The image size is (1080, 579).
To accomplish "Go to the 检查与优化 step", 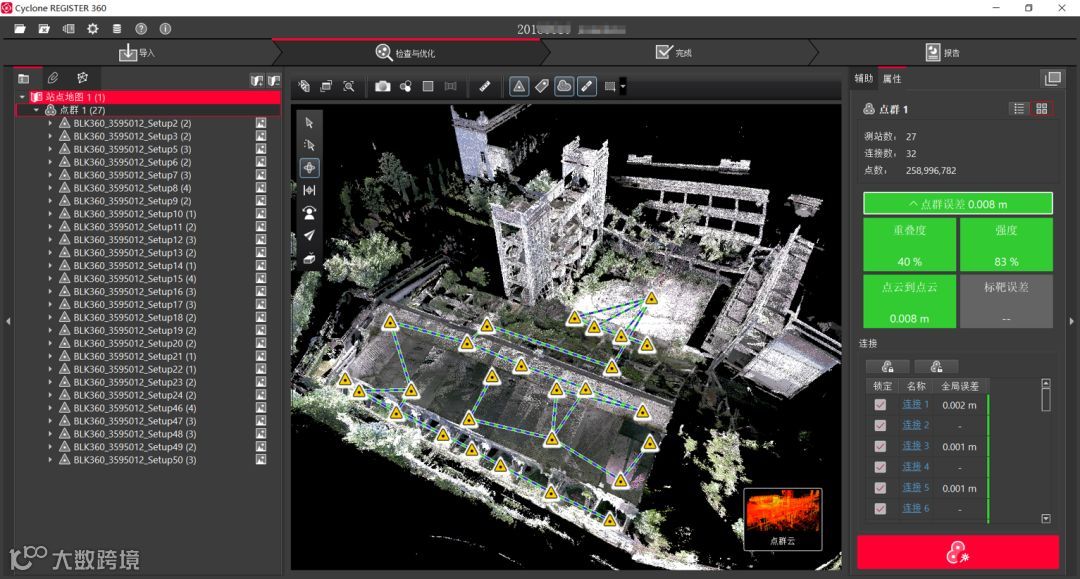I will [x=405, y=52].
